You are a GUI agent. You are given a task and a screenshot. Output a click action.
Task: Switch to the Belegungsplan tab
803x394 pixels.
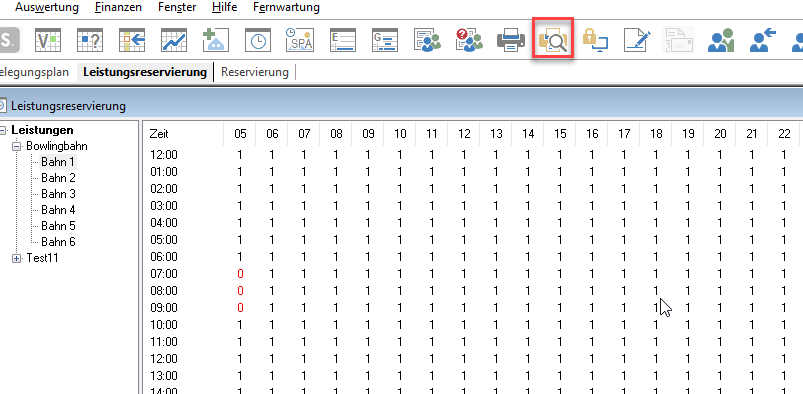34,72
